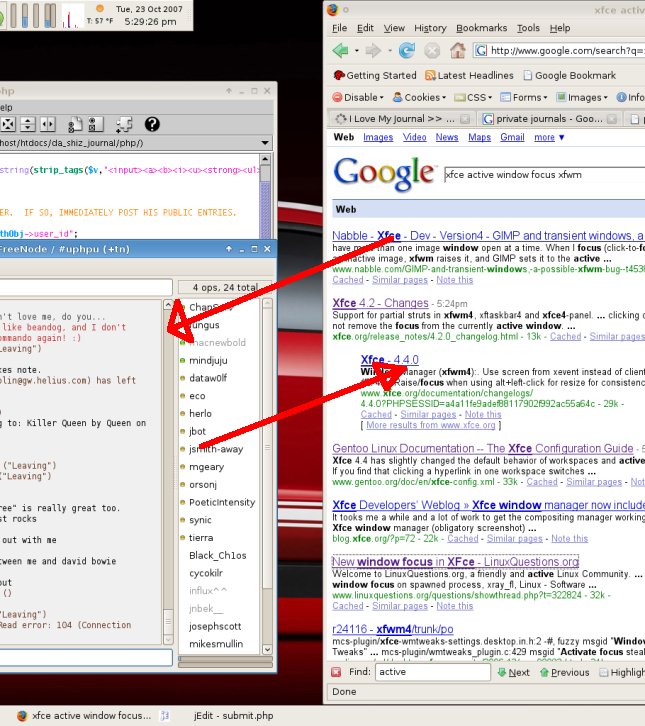Click the Firefox stop button
645x726 pixels.
[432, 50]
